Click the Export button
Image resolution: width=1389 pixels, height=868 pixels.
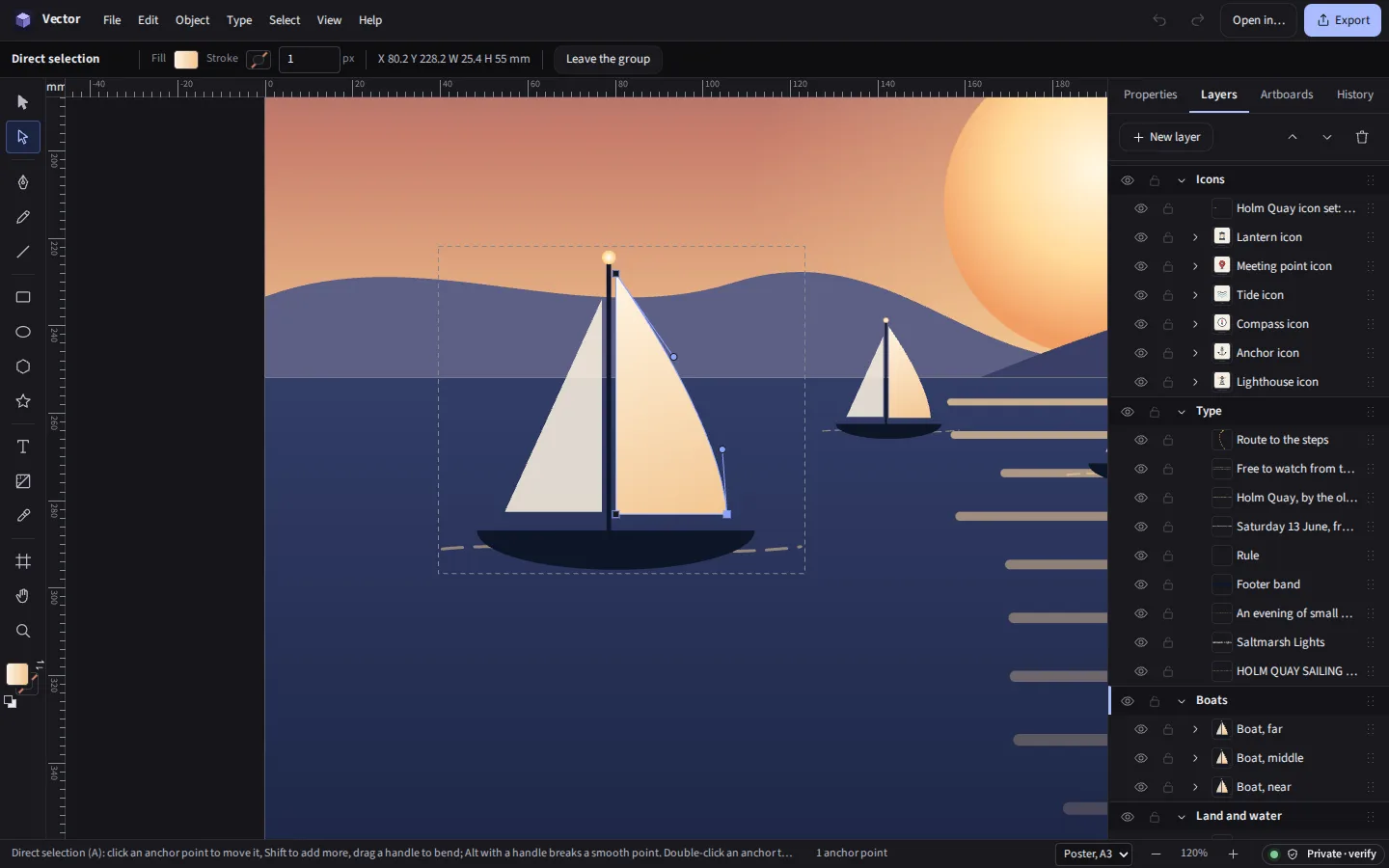[1343, 20]
